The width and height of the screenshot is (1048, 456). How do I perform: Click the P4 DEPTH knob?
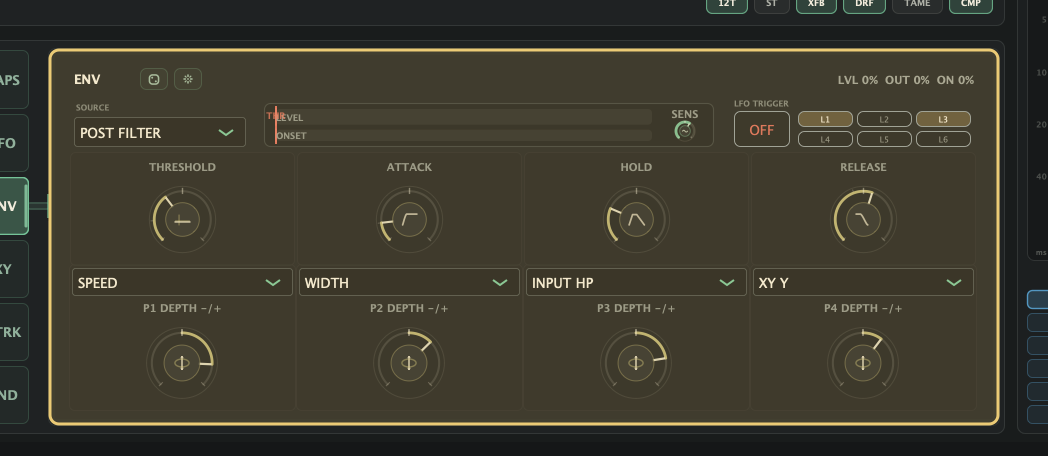863,363
